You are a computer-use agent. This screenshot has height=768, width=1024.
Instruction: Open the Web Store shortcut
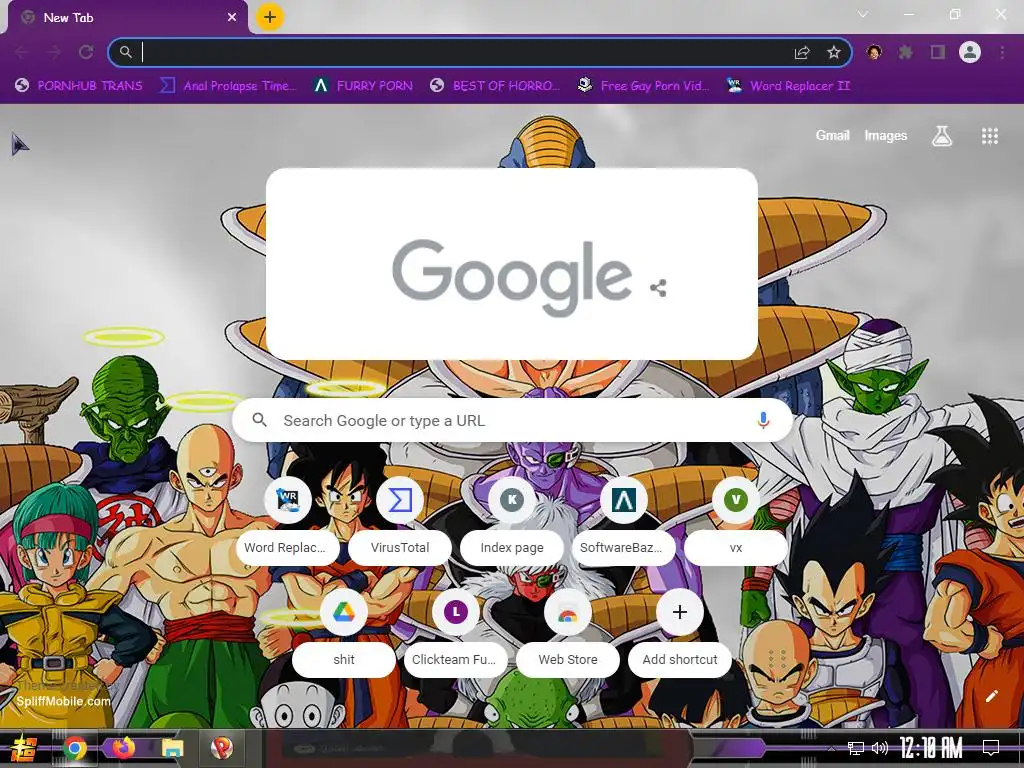tap(568, 632)
